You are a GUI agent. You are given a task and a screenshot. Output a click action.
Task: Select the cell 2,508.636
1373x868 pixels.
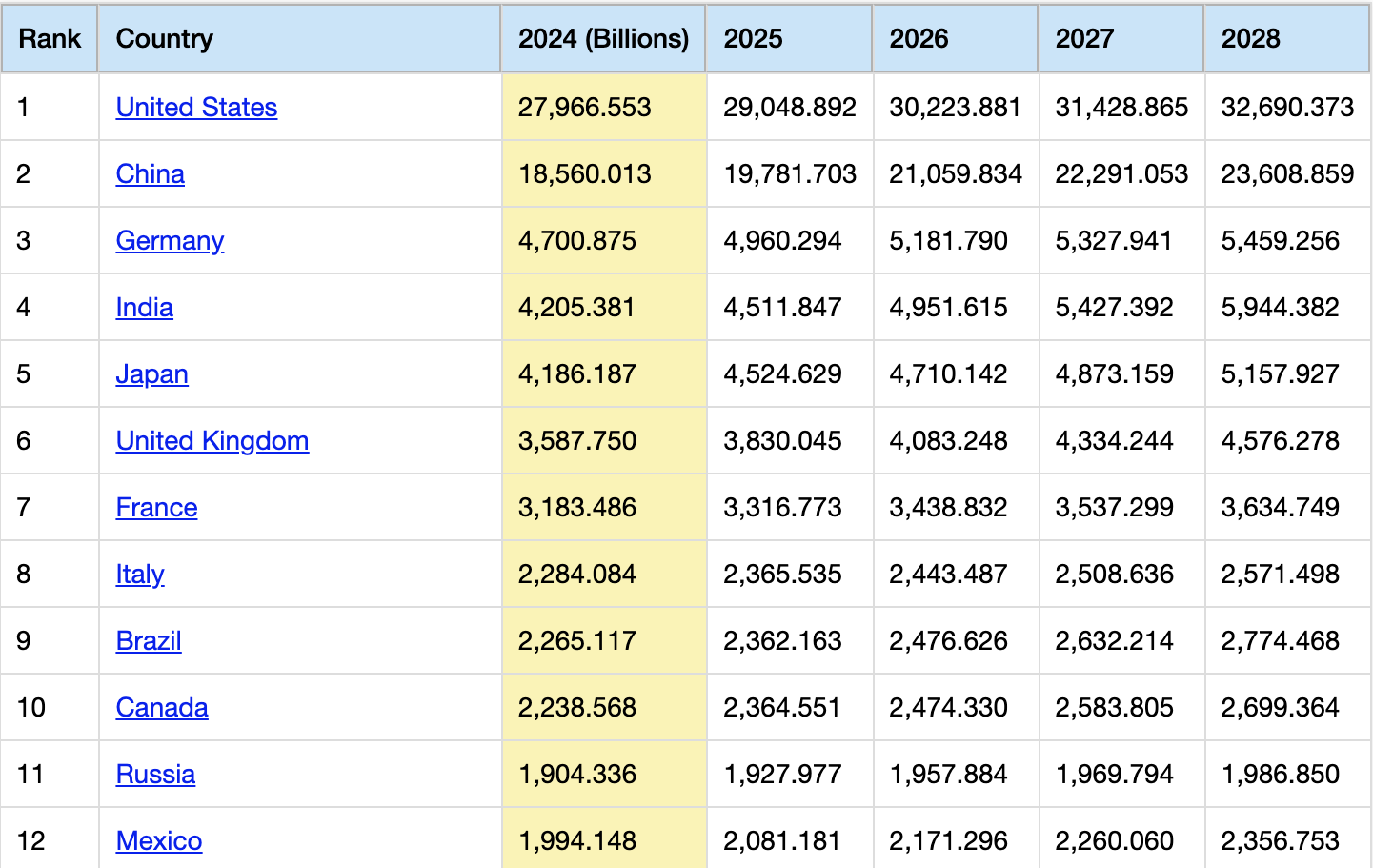(1121, 575)
